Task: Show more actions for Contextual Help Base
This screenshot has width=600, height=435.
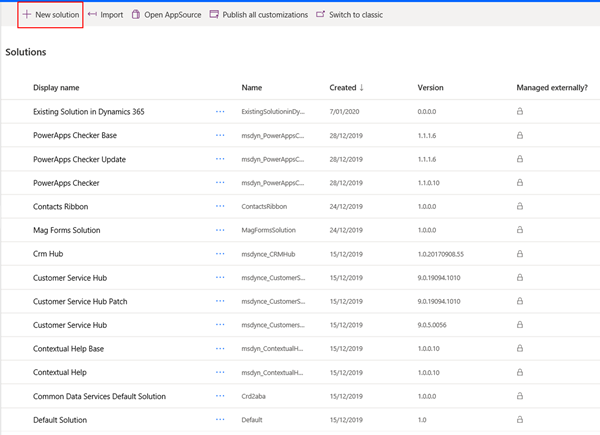Action: point(220,349)
